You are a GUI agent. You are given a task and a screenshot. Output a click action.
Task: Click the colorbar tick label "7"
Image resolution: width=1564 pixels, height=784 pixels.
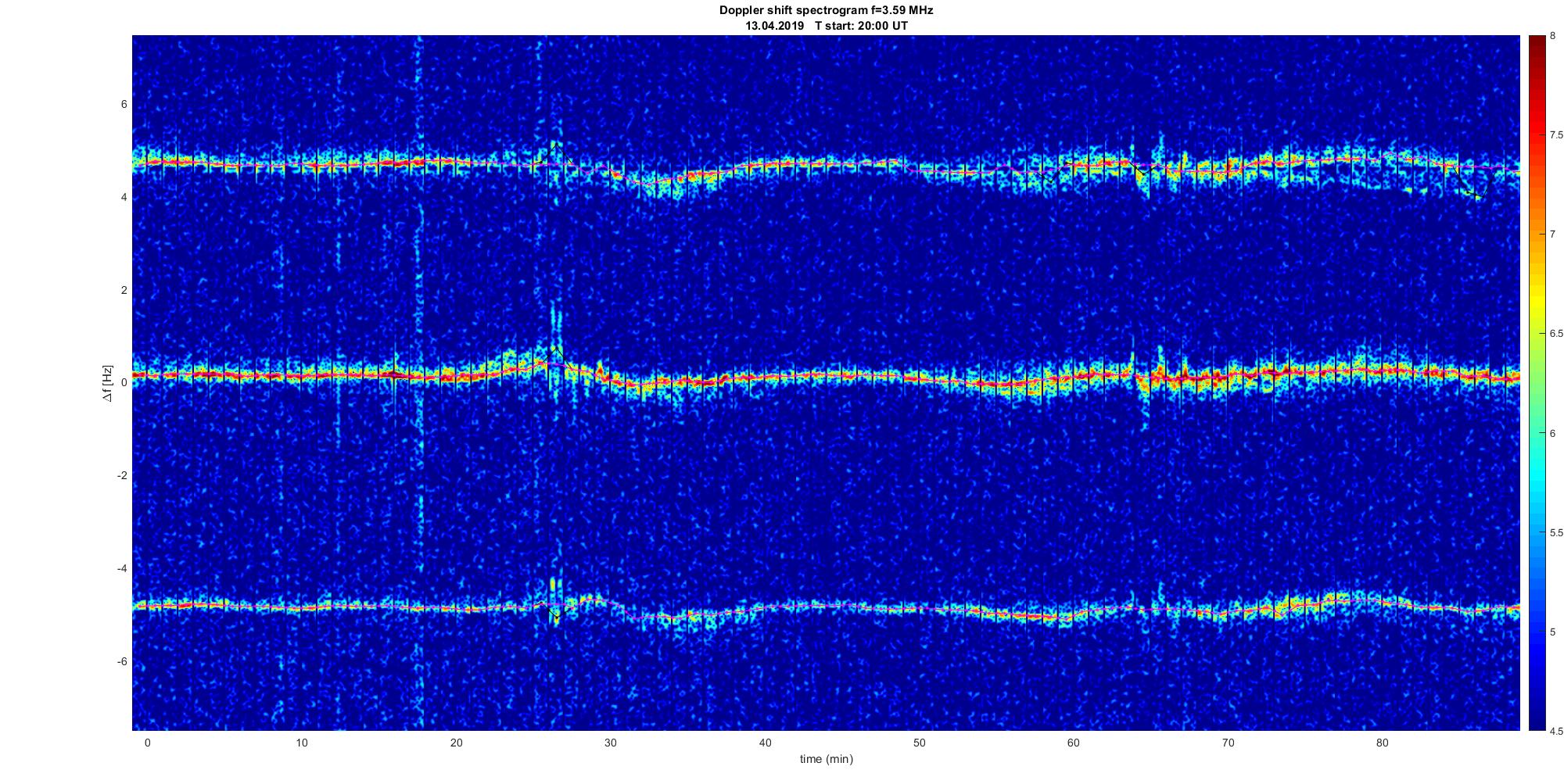pos(1552,234)
